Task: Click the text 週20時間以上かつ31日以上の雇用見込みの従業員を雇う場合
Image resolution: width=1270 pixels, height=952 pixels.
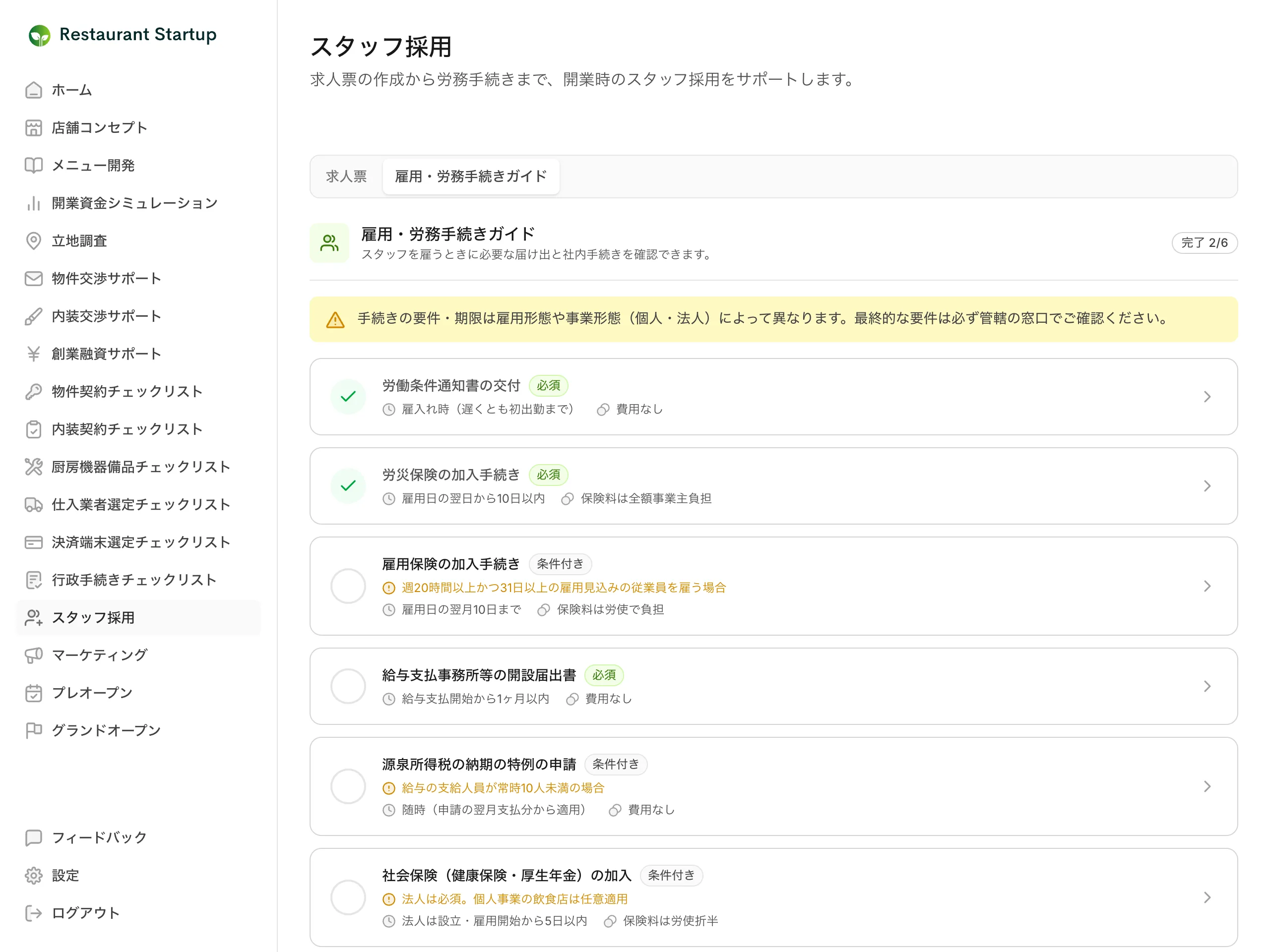Action: point(564,588)
